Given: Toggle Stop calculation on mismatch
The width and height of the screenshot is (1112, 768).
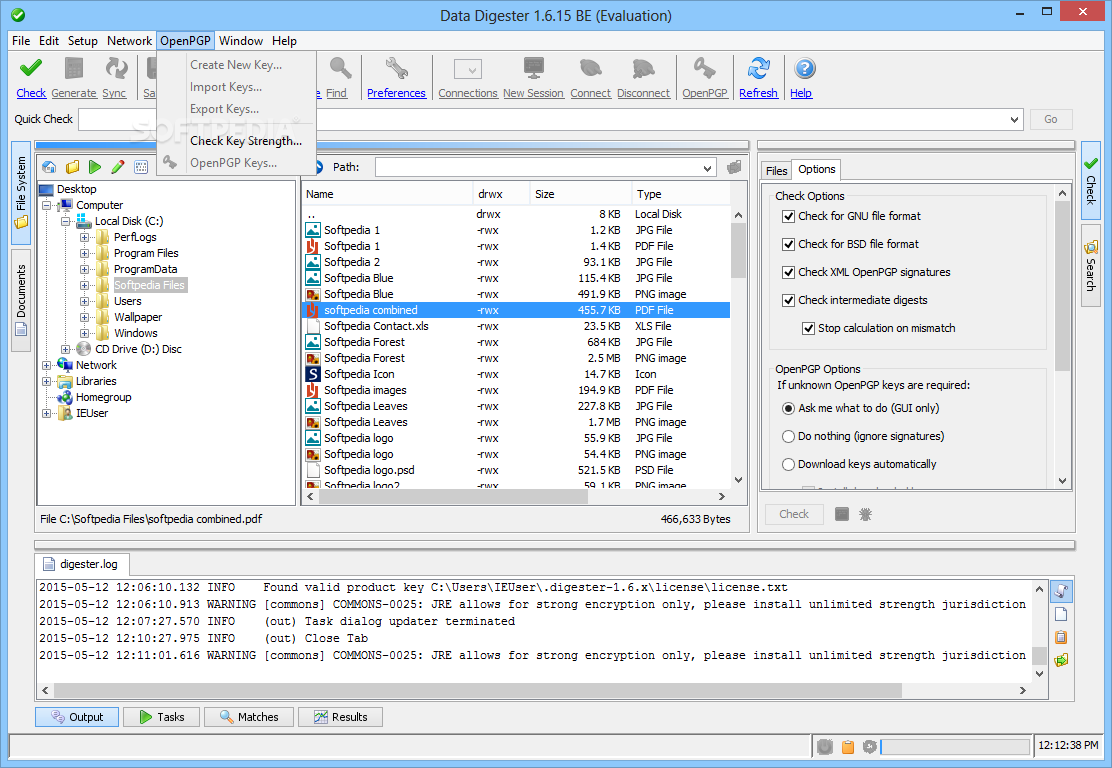Looking at the screenshot, I should coord(808,328).
